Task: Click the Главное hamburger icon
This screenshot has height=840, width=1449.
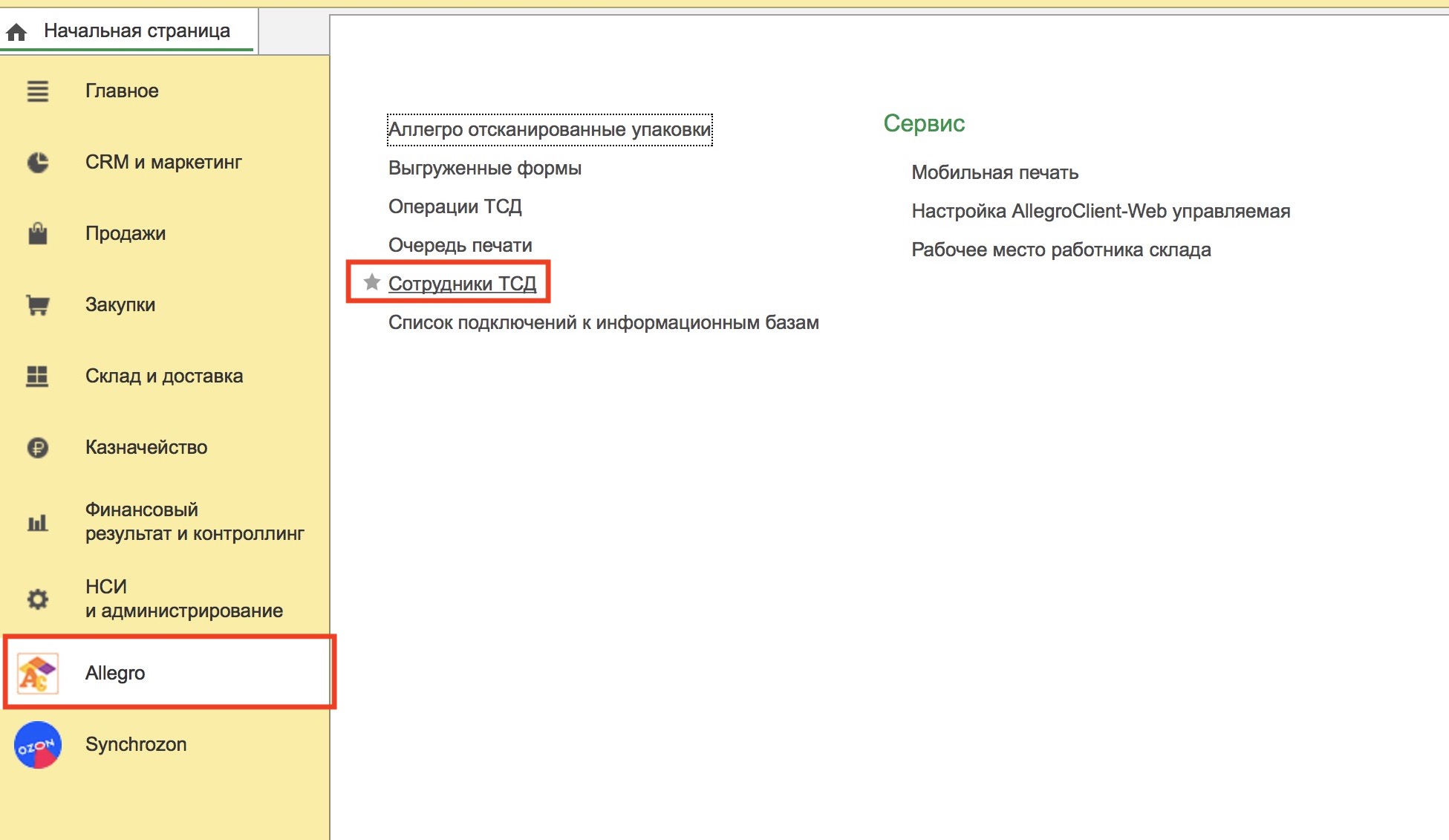Action: (x=38, y=91)
